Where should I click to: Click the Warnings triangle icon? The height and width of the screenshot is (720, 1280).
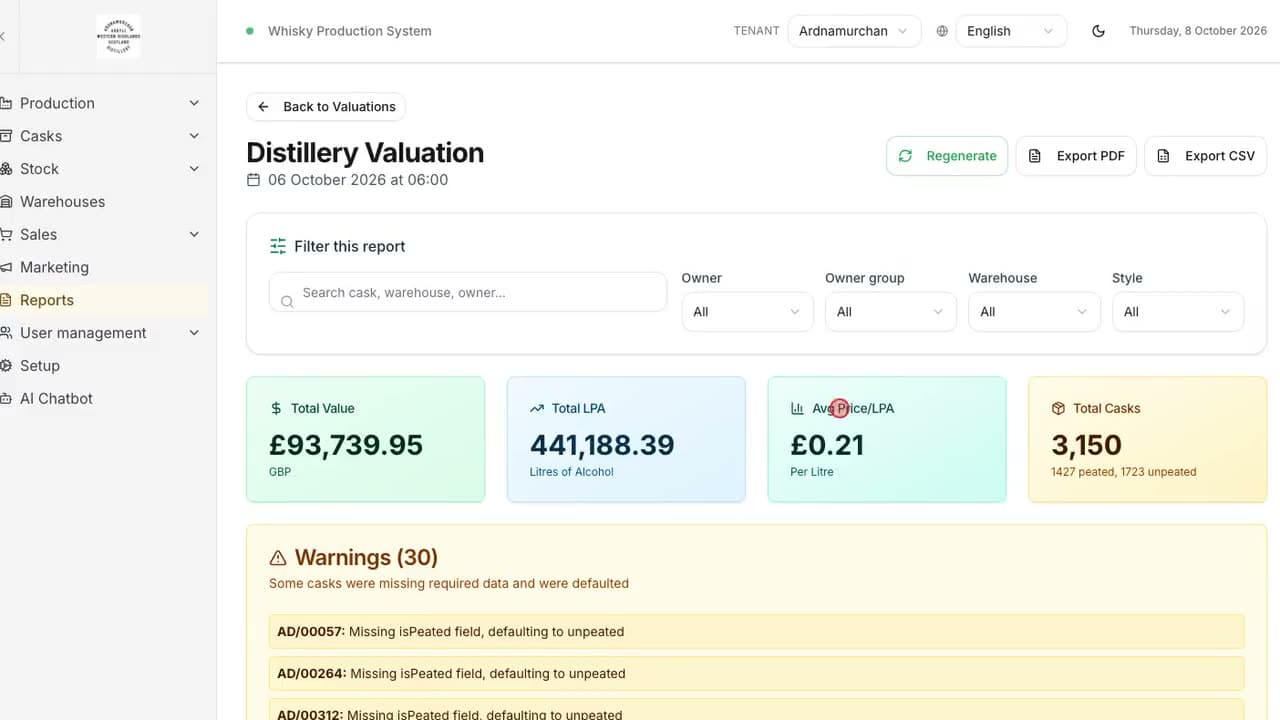[278, 558]
